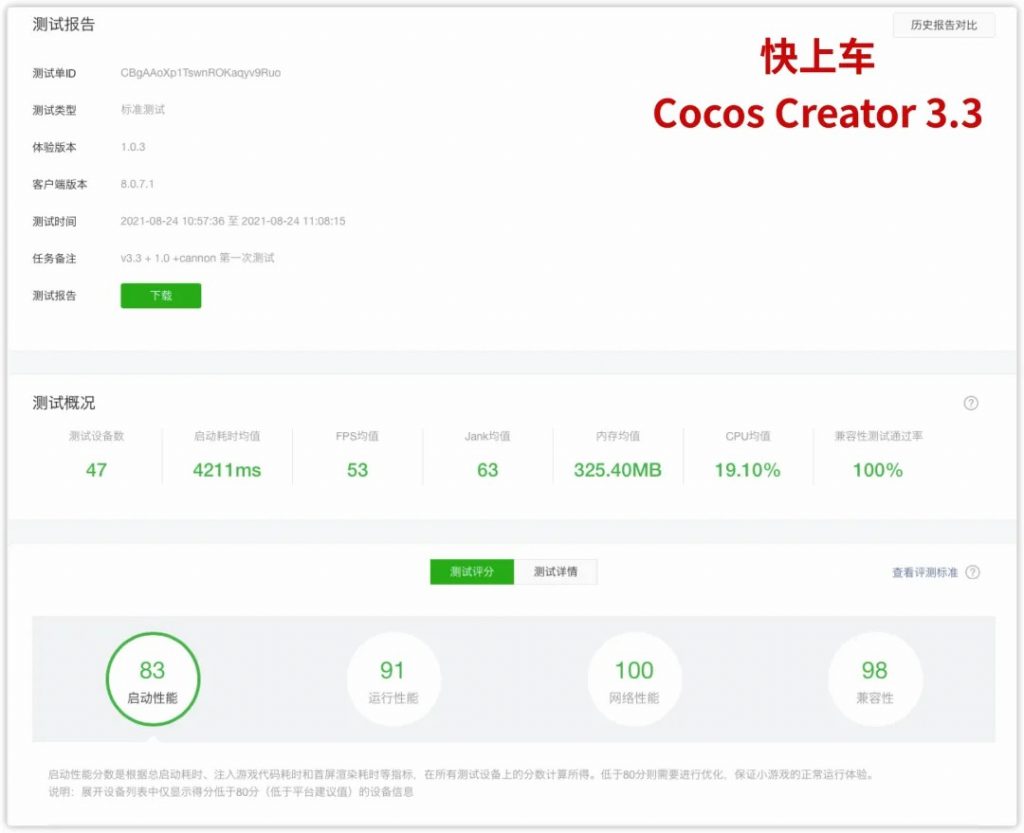Image resolution: width=1024 pixels, height=833 pixels.
Task: Click help icon beside 查看评测标准
Action: tap(972, 573)
